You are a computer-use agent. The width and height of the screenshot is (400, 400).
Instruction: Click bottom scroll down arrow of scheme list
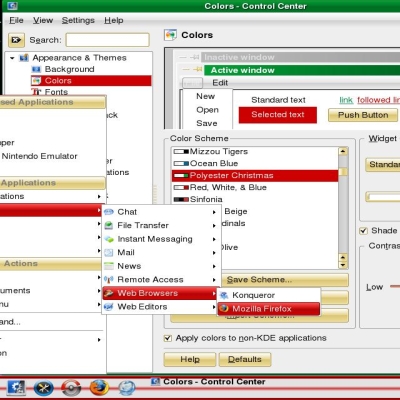343,265
